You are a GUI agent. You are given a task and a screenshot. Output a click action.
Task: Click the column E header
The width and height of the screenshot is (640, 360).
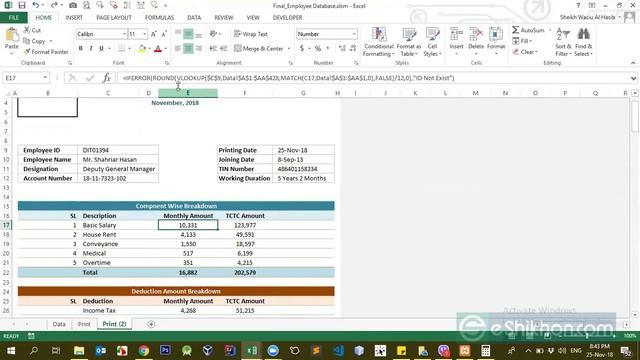(x=188, y=93)
